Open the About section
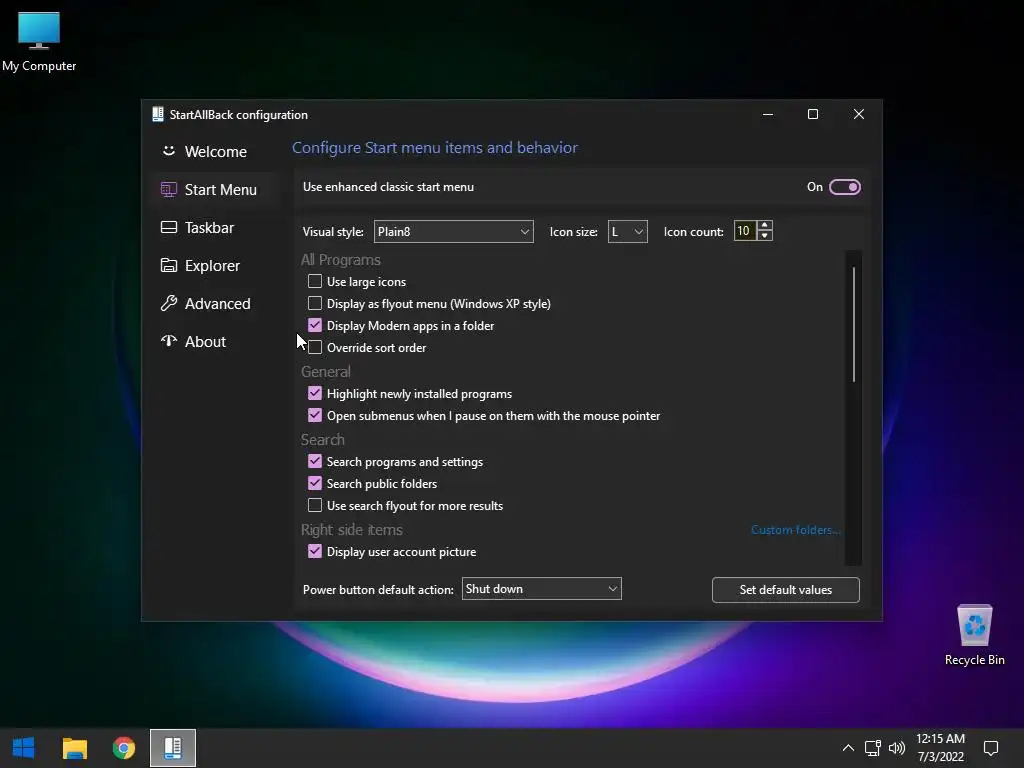1024x768 pixels. pyautogui.click(x=216, y=341)
